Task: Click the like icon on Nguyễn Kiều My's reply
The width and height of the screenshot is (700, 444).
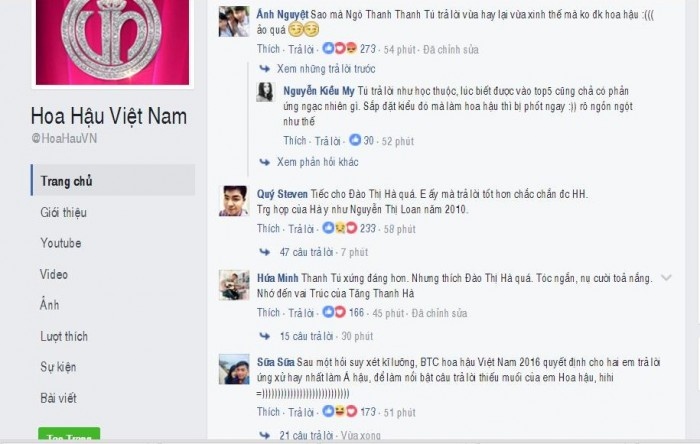Action: coord(355,140)
